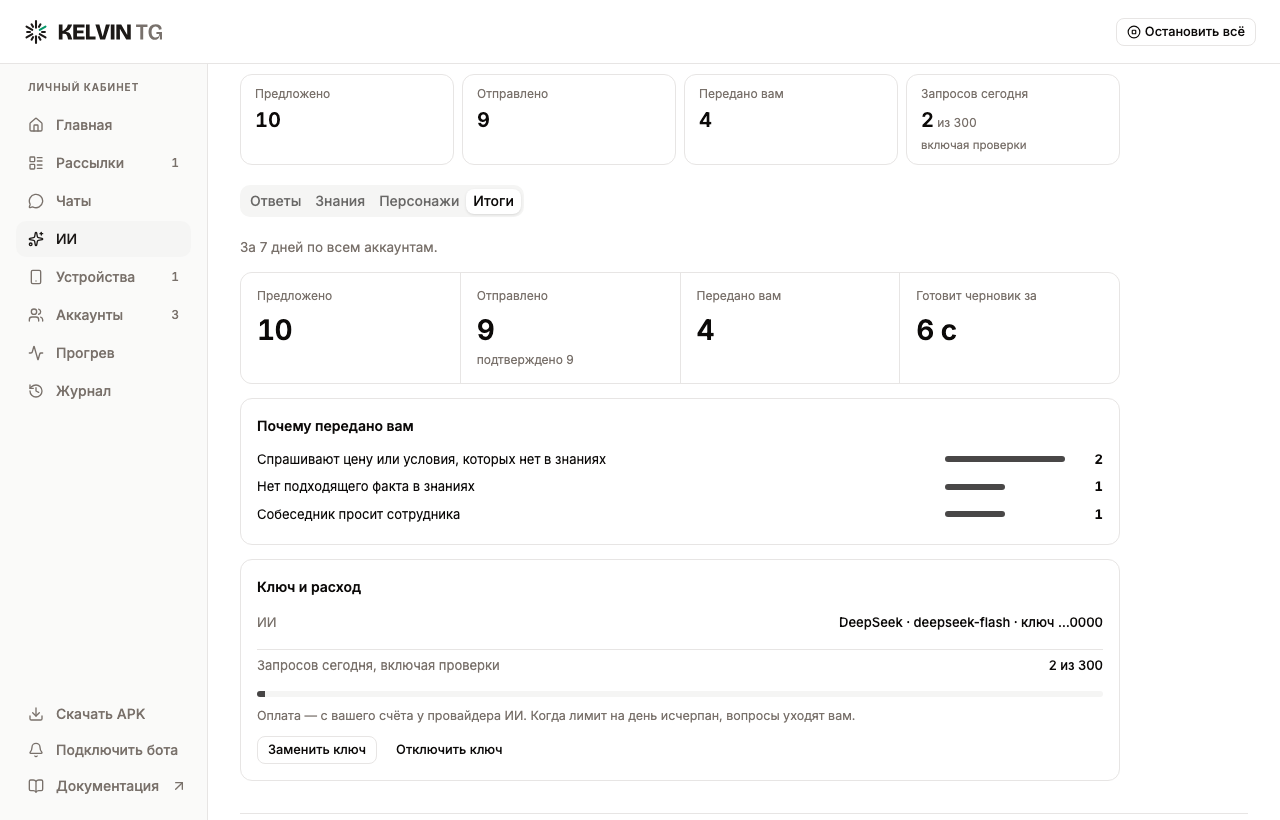
Task: Click the chat bubble icon beside Чаты
Action: click(x=36, y=201)
